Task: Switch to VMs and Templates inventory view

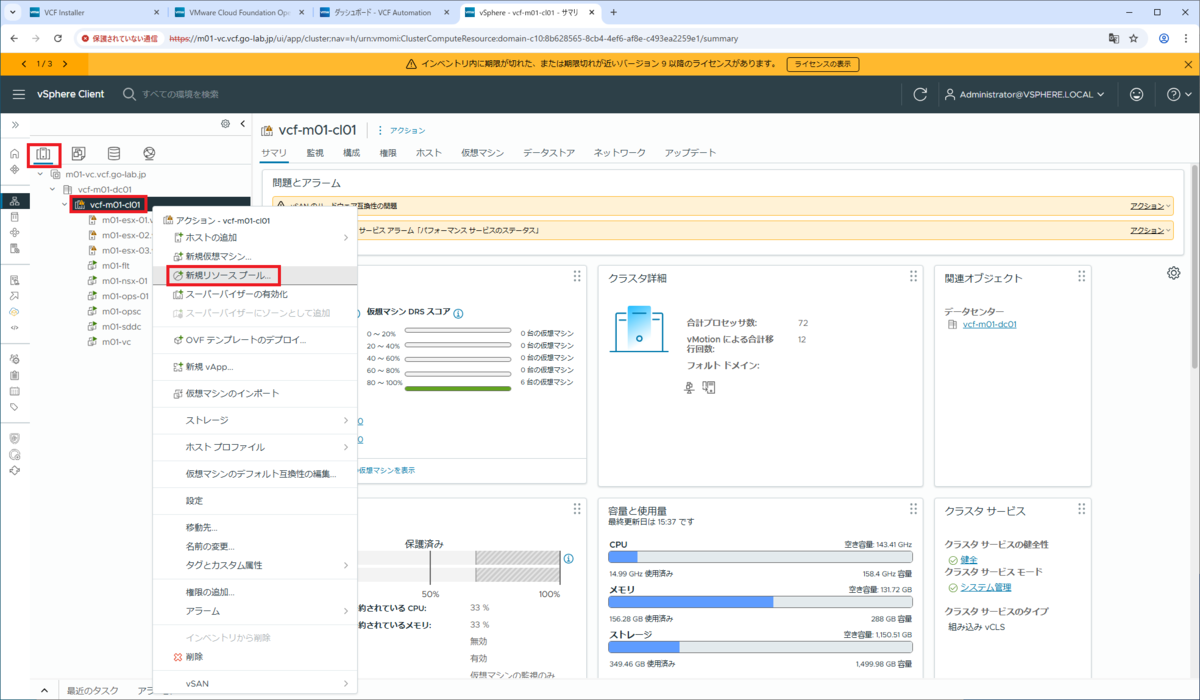Action: pos(78,154)
